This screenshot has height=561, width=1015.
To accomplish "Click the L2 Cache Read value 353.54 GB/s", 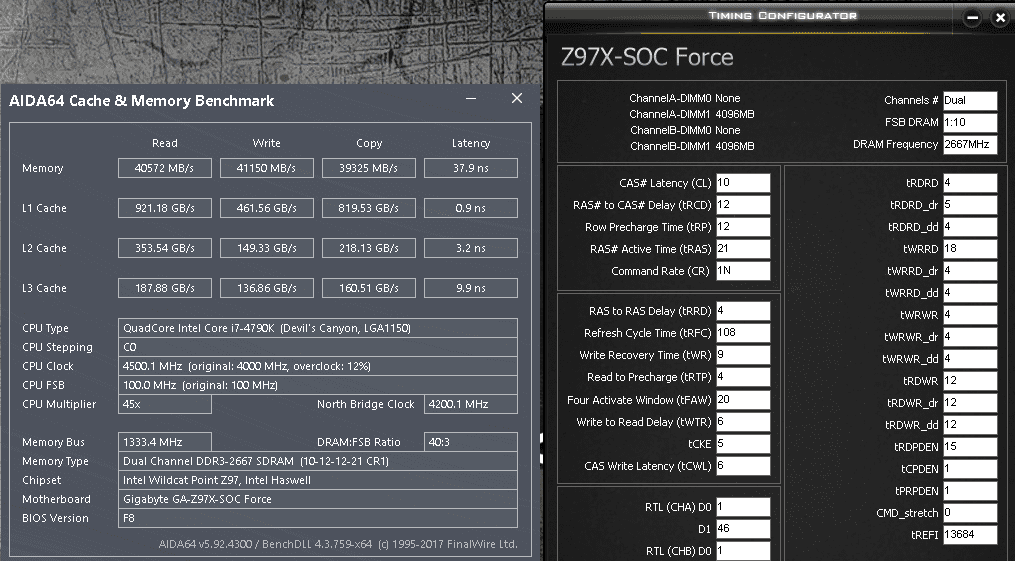I will [x=164, y=248].
